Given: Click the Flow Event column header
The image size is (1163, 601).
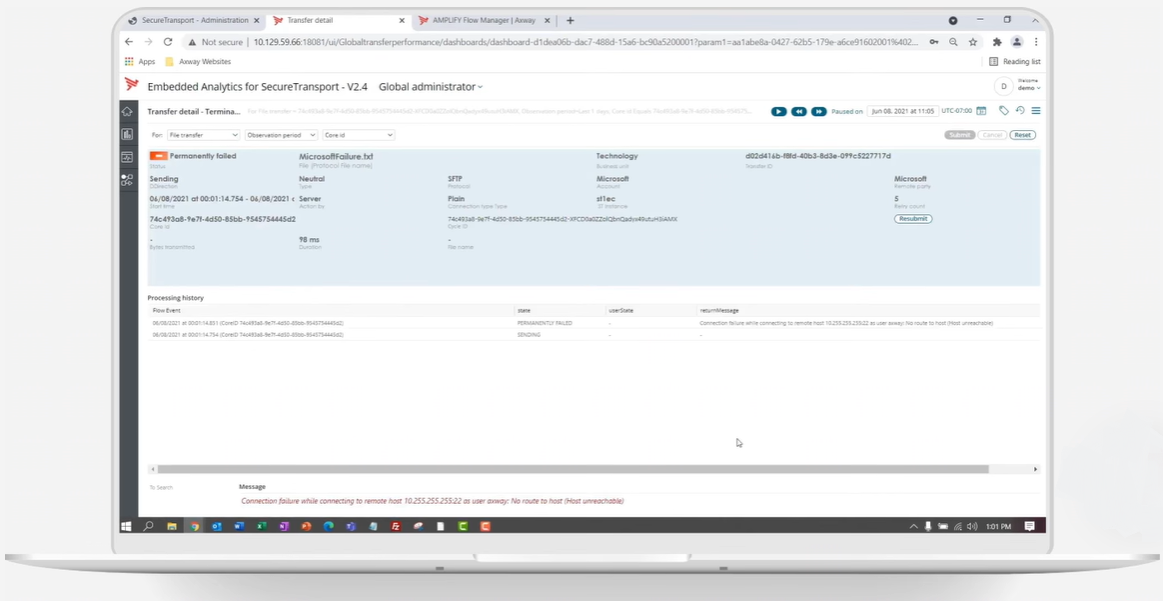Looking at the screenshot, I should pyautogui.click(x=167, y=310).
